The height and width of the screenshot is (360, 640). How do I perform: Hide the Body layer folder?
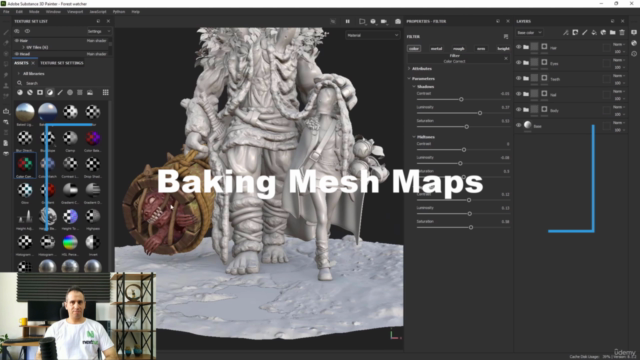pyautogui.click(x=518, y=109)
